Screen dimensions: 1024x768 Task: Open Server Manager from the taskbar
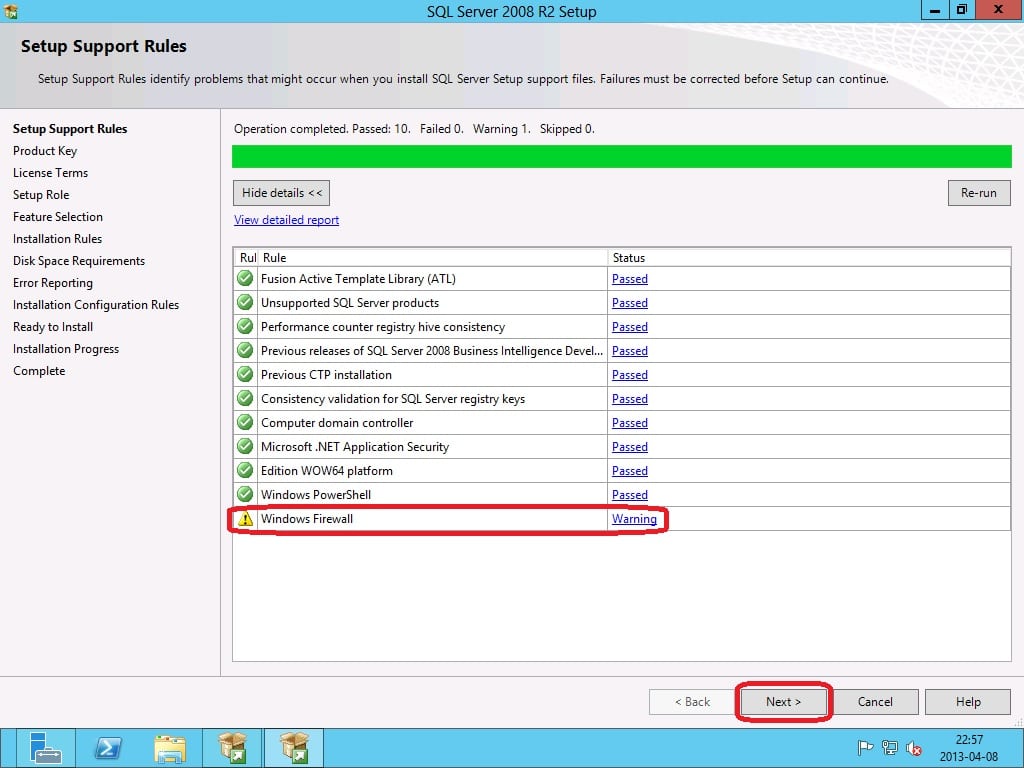point(44,748)
